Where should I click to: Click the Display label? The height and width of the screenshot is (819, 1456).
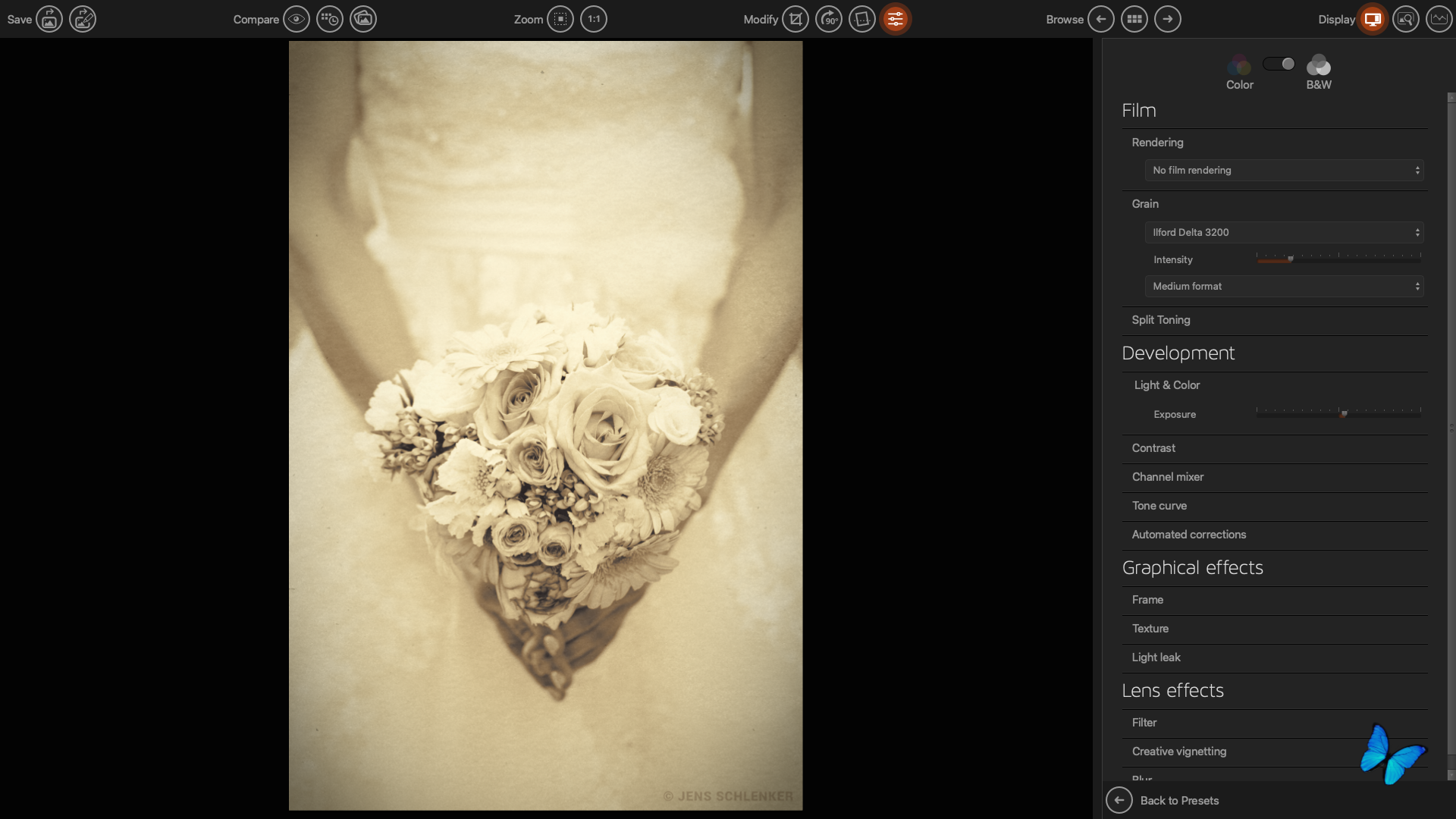click(x=1336, y=20)
